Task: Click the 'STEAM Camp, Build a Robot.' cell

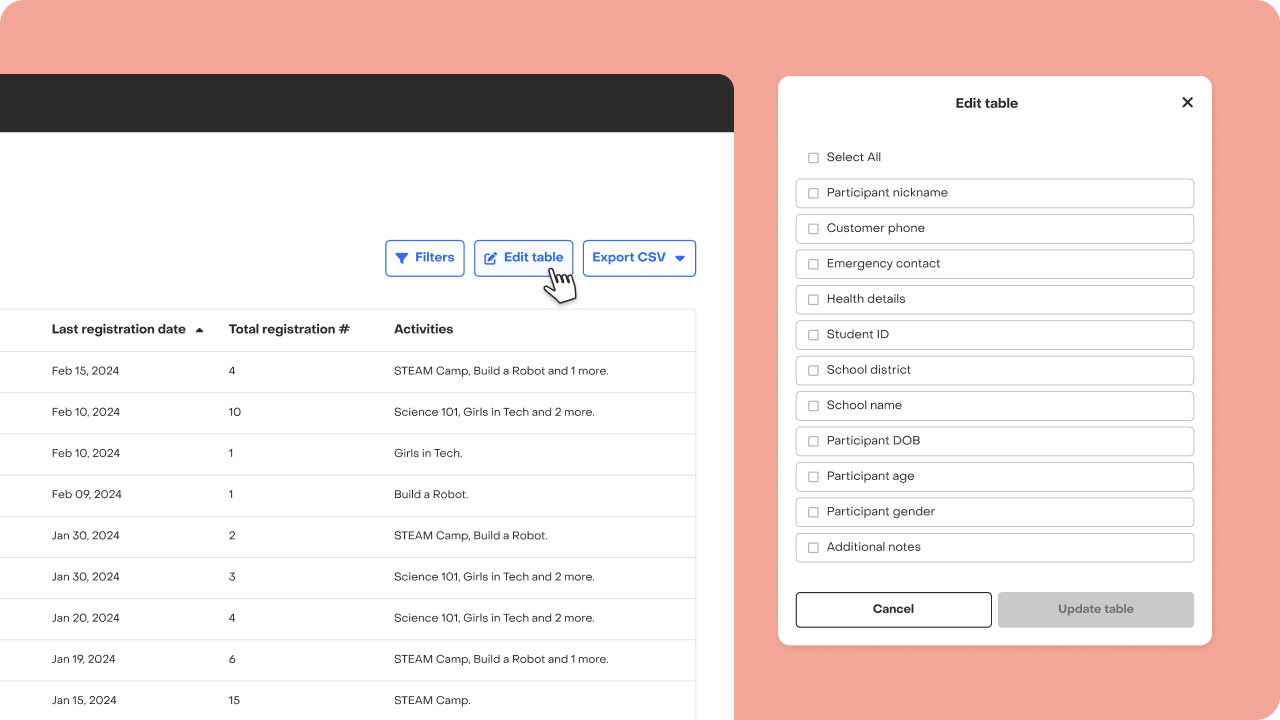Action: coord(471,536)
